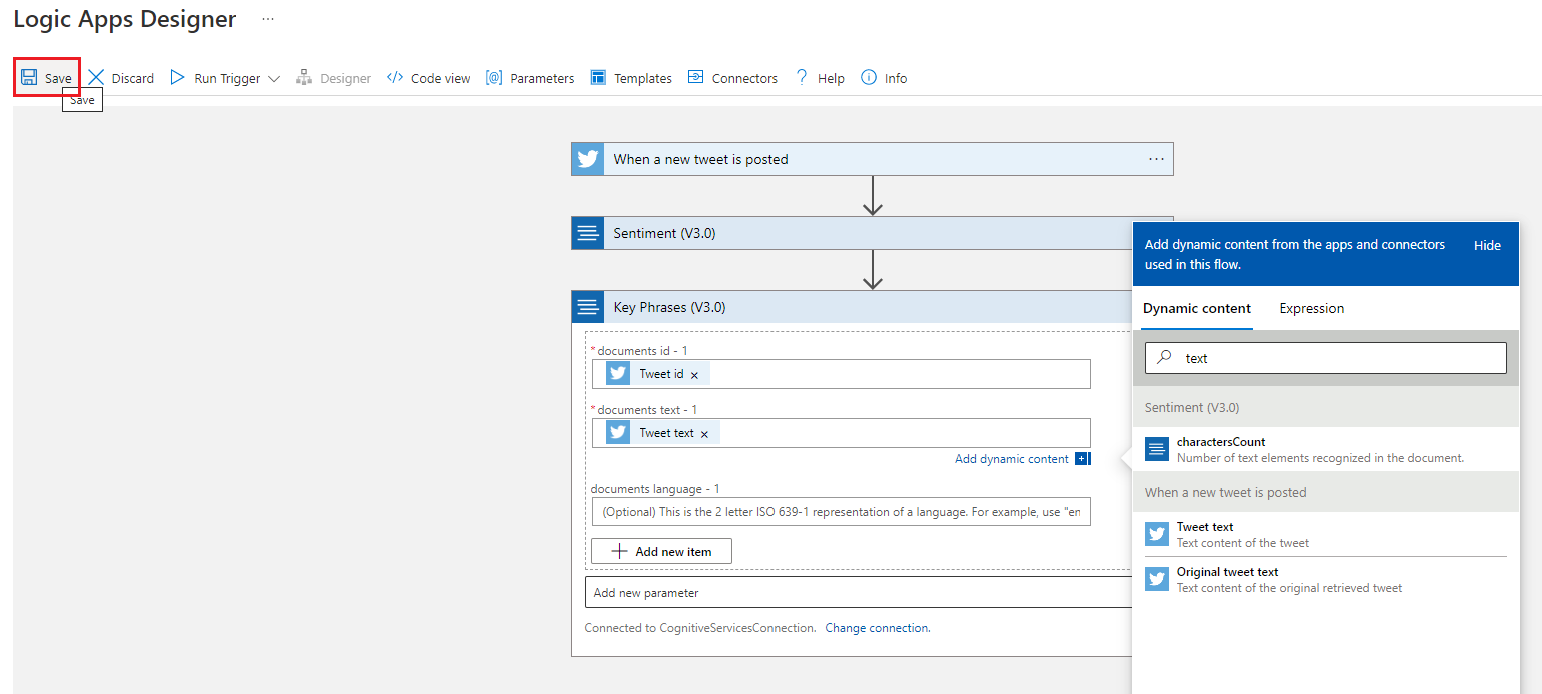Click the Add new item button

click(661, 551)
